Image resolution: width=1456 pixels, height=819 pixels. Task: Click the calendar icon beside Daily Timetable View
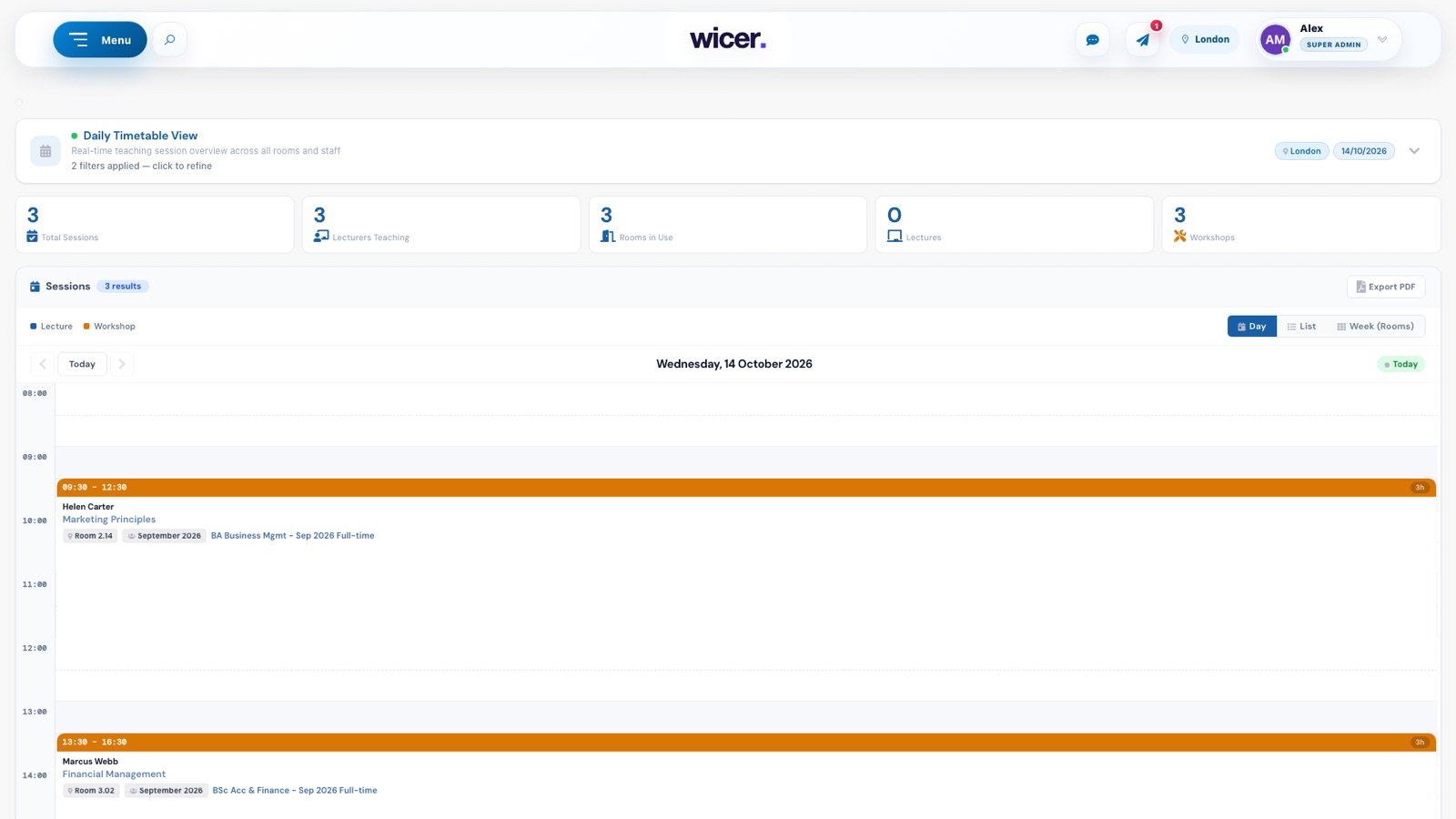pyautogui.click(x=45, y=151)
